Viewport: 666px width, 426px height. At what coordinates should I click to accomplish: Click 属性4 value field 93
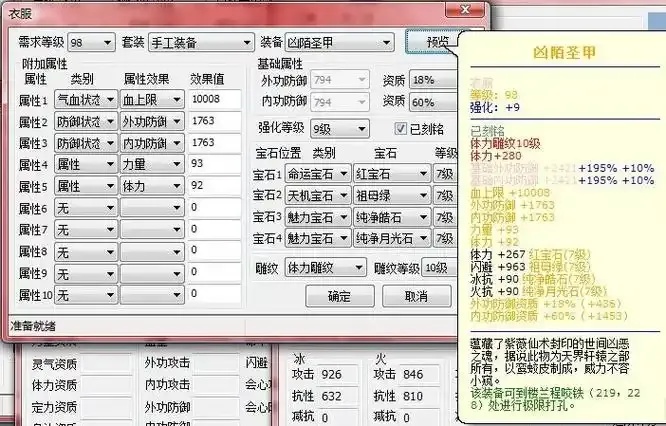click(214, 164)
